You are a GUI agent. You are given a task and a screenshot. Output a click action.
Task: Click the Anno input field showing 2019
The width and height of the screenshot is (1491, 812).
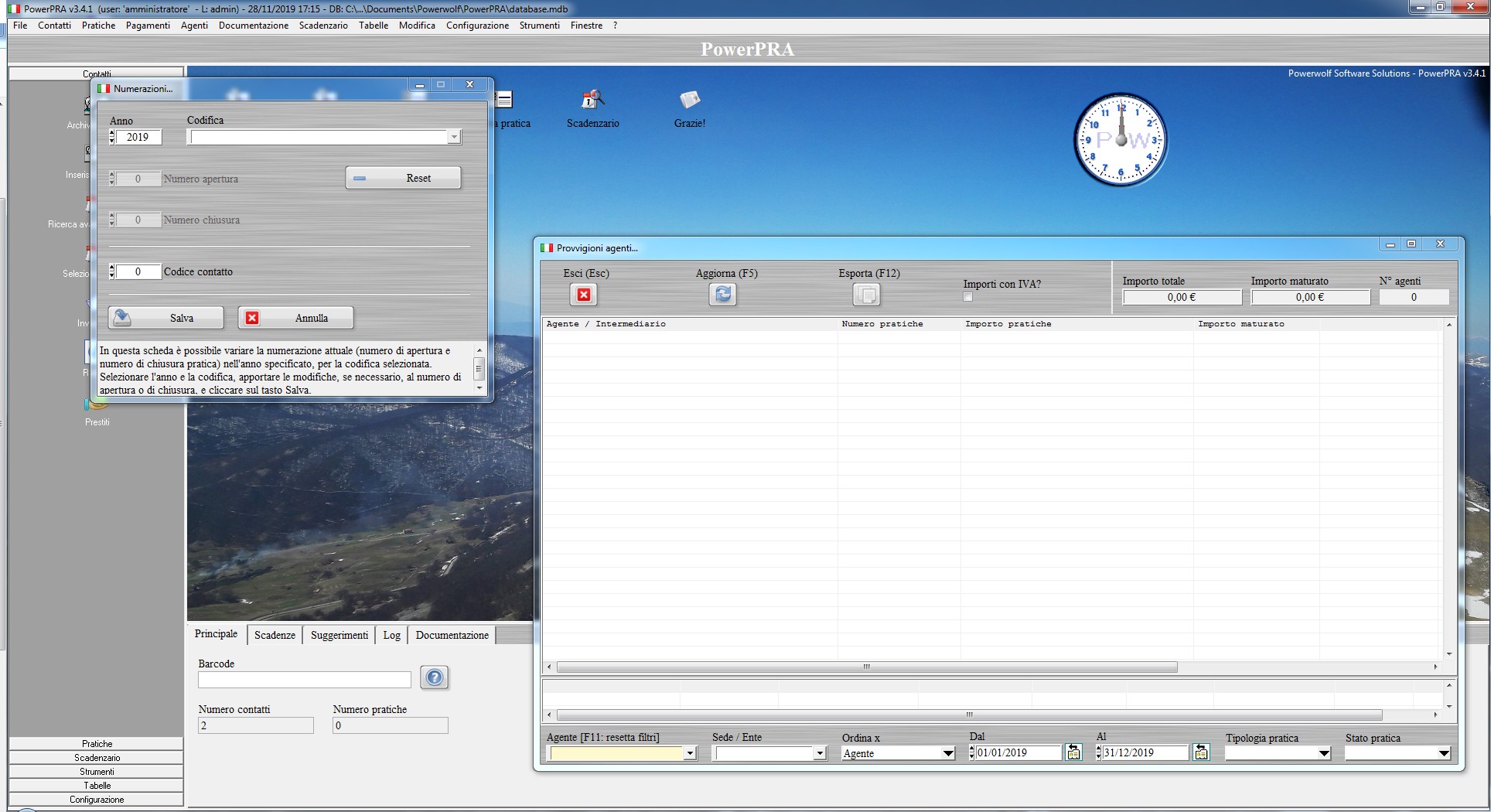coord(138,138)
